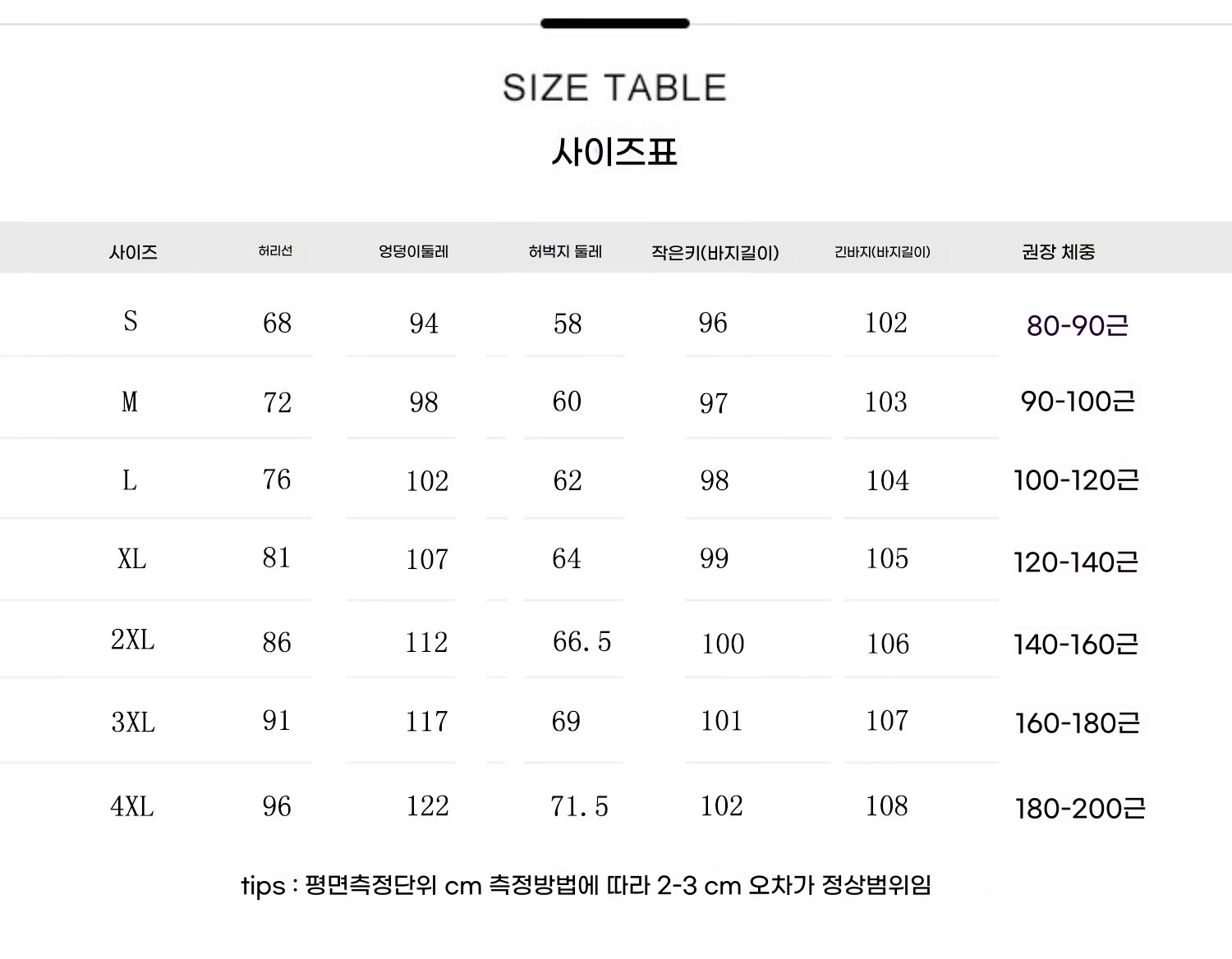The width and height of the screenshot is (1232, 959).
Task: Click the 66.5 thigh measurement cell
Action: (582, 642)
